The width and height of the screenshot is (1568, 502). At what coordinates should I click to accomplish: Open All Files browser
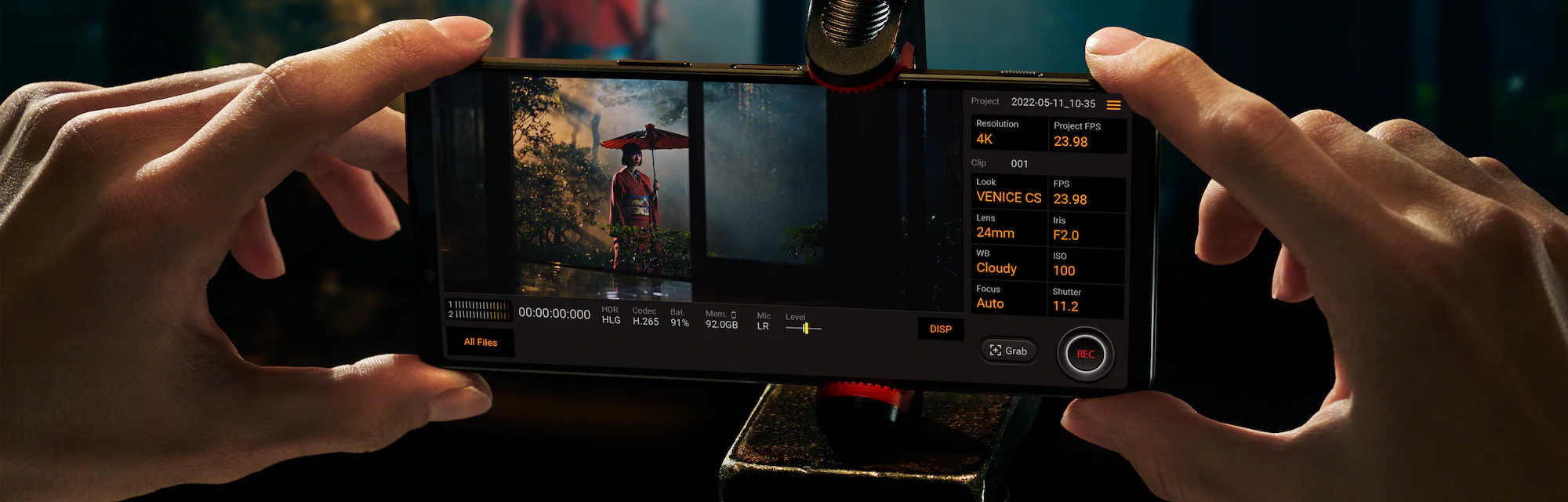(480, 343)
